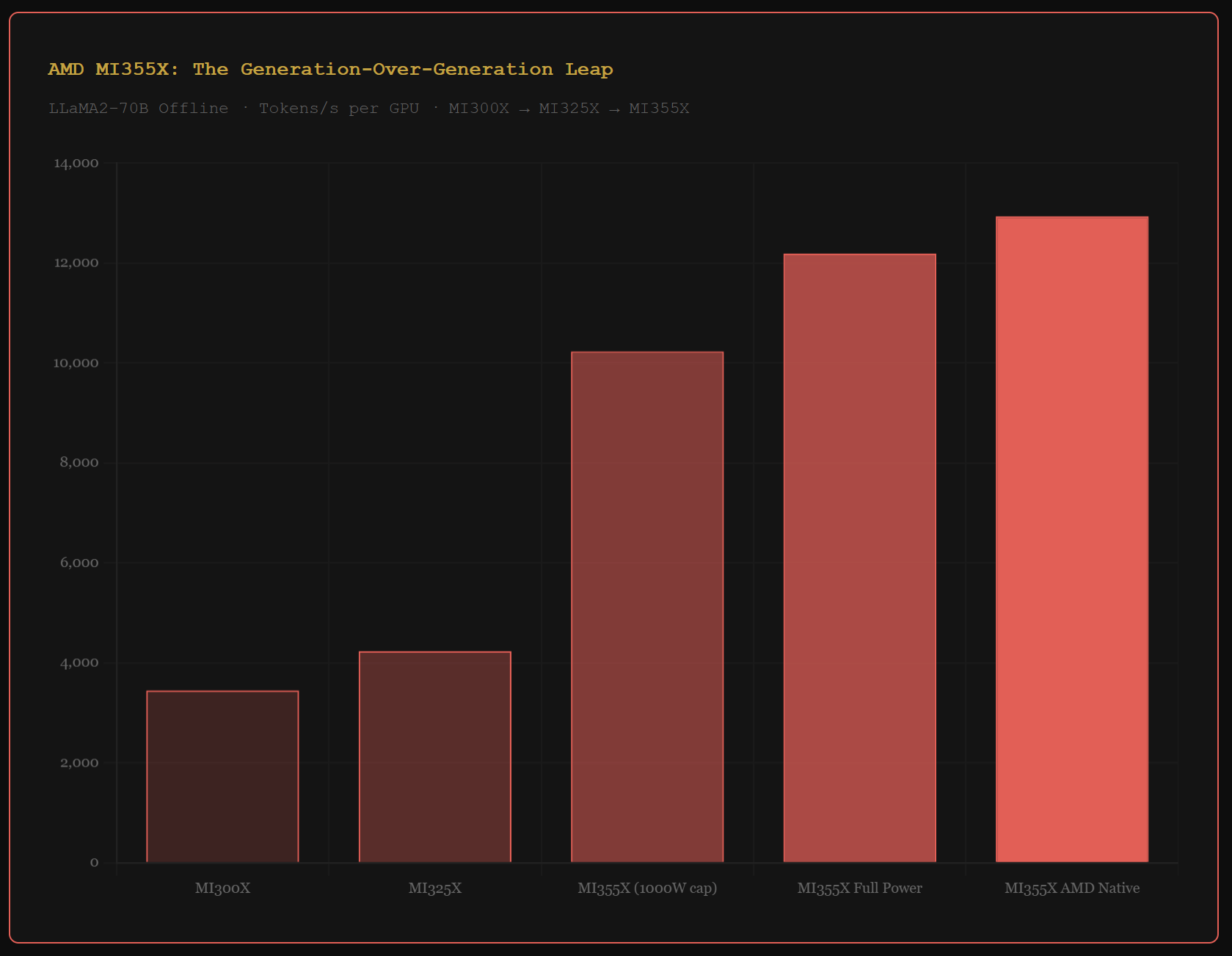Click the "MI300X" x-axis label

(x=222, y=888)
